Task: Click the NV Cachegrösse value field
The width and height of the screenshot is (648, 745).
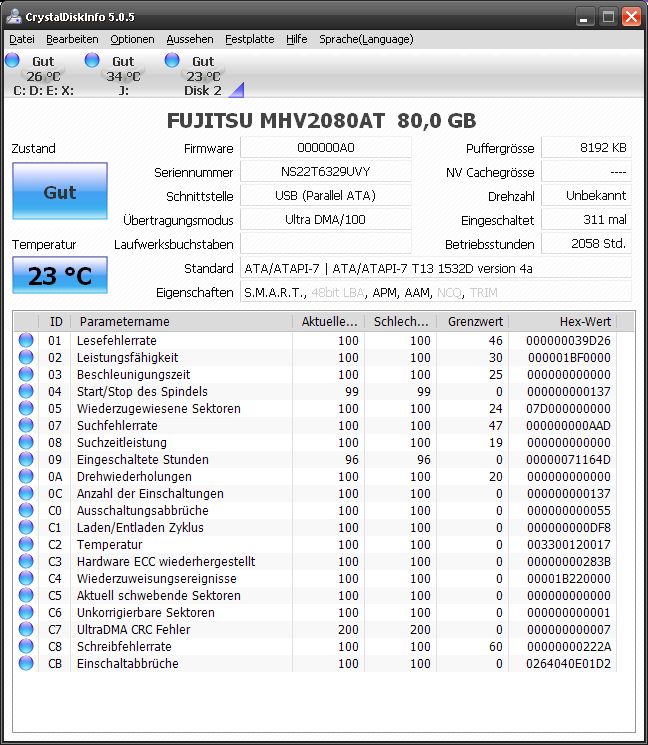Action: tap(586, 172)
